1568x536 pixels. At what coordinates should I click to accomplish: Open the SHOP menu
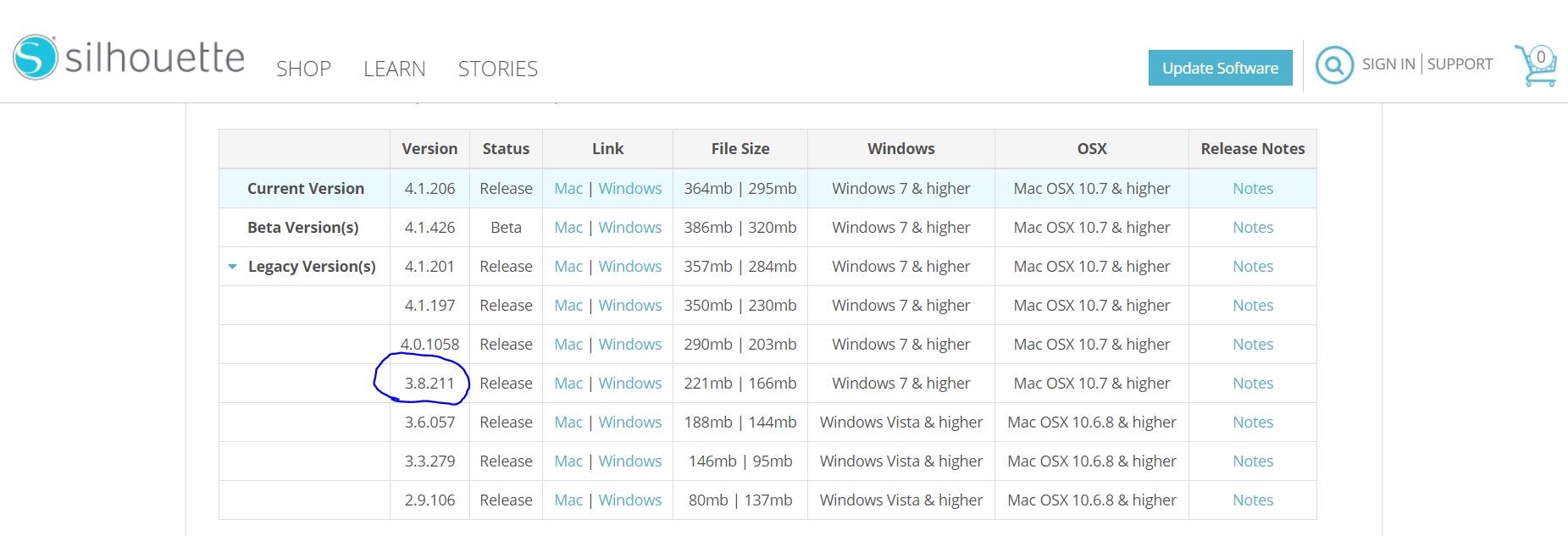coord(303,69)
